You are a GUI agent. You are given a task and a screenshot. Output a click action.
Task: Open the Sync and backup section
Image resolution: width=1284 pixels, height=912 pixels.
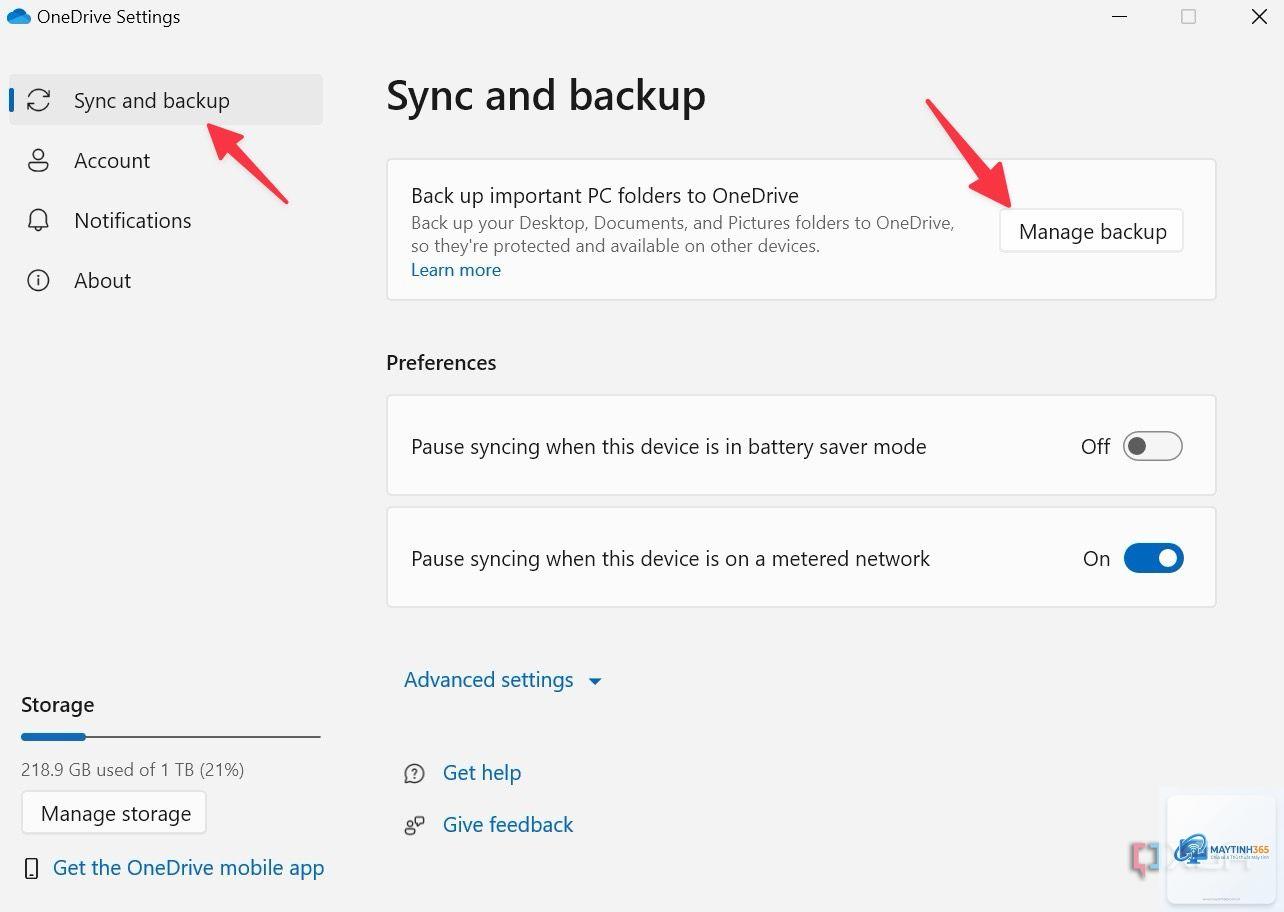pyautogui.click(x=166, y=100)
